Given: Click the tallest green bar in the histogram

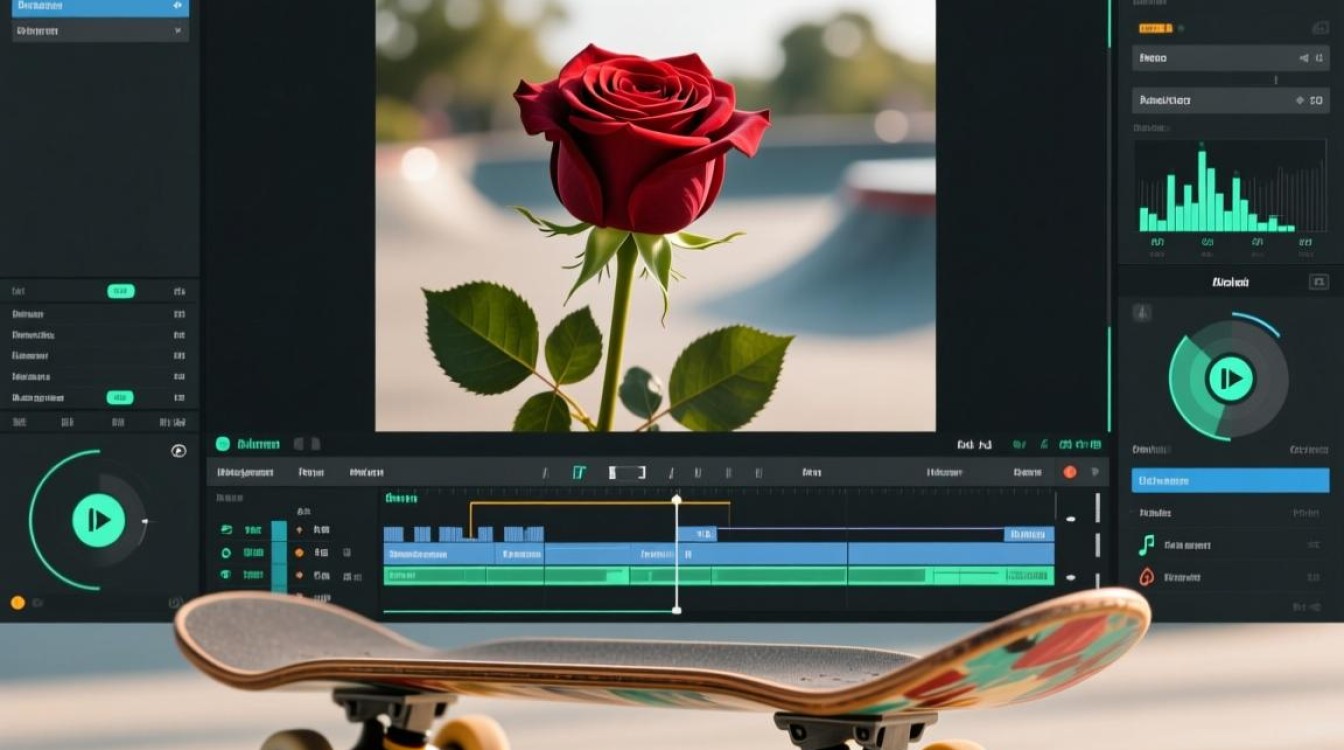Looking at the screenshot, I should tap(1202, 191).
